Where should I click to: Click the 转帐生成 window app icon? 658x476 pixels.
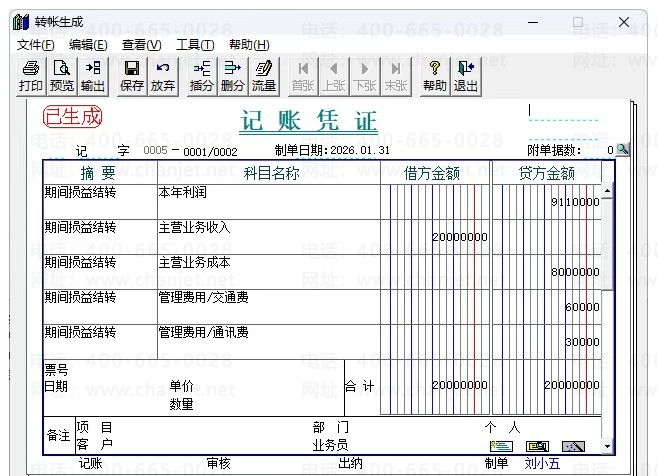coord(21,22)
